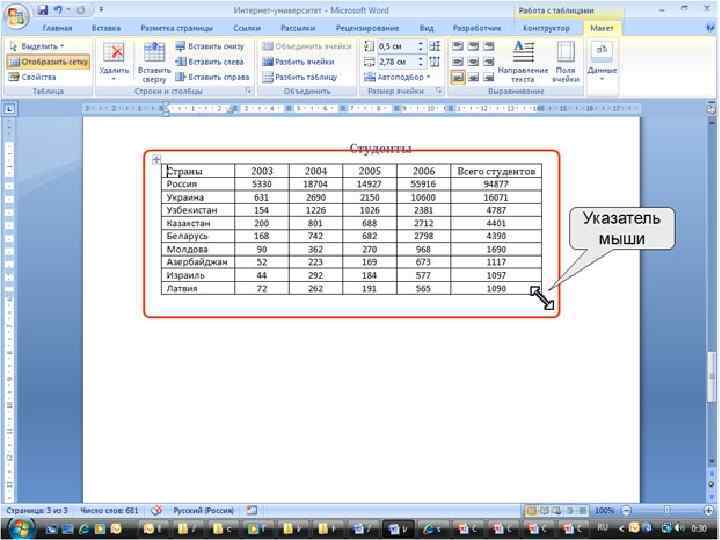The height and width of the screenshot is (540, 720).
Task: Open table Свойства dialog
Action: click(x=32, y=77)
